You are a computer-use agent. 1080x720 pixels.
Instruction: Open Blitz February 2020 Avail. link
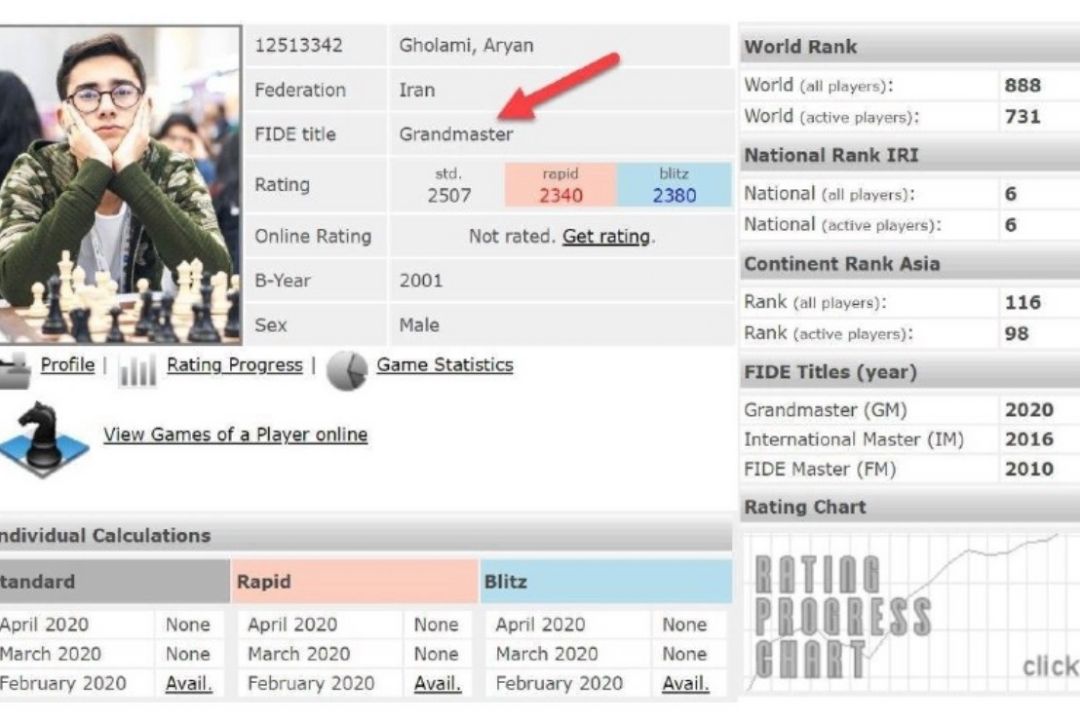tap(685, 683)
